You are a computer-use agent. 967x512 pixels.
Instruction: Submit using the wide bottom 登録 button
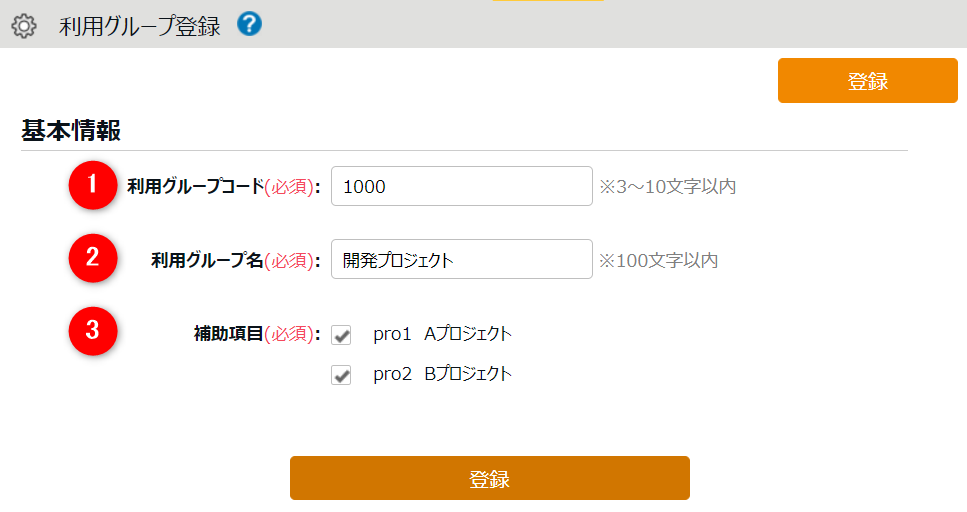tap(489, 478)
